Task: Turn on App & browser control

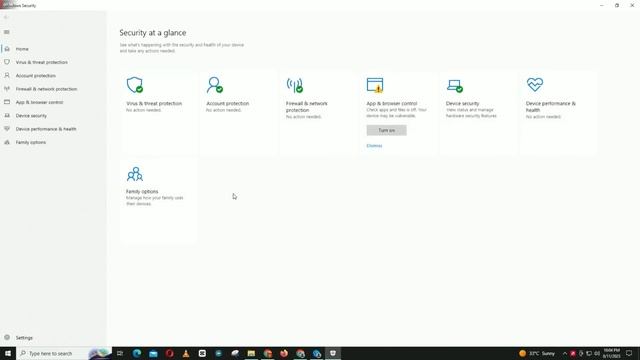Action: (387, 130)
